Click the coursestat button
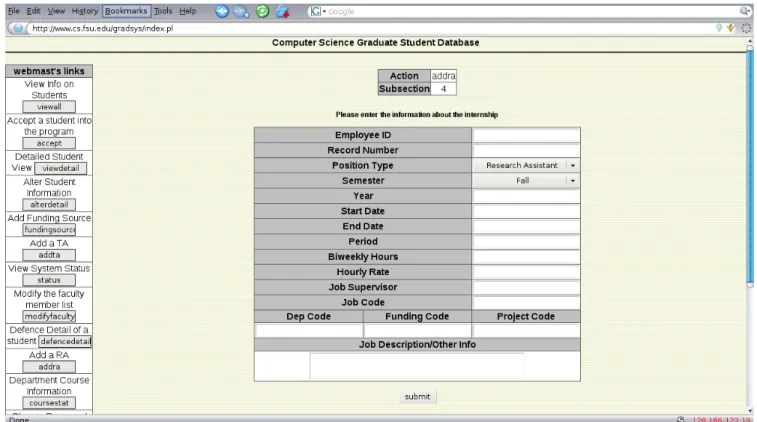Screen dimensions: 757x422 (x=49, y=403)
